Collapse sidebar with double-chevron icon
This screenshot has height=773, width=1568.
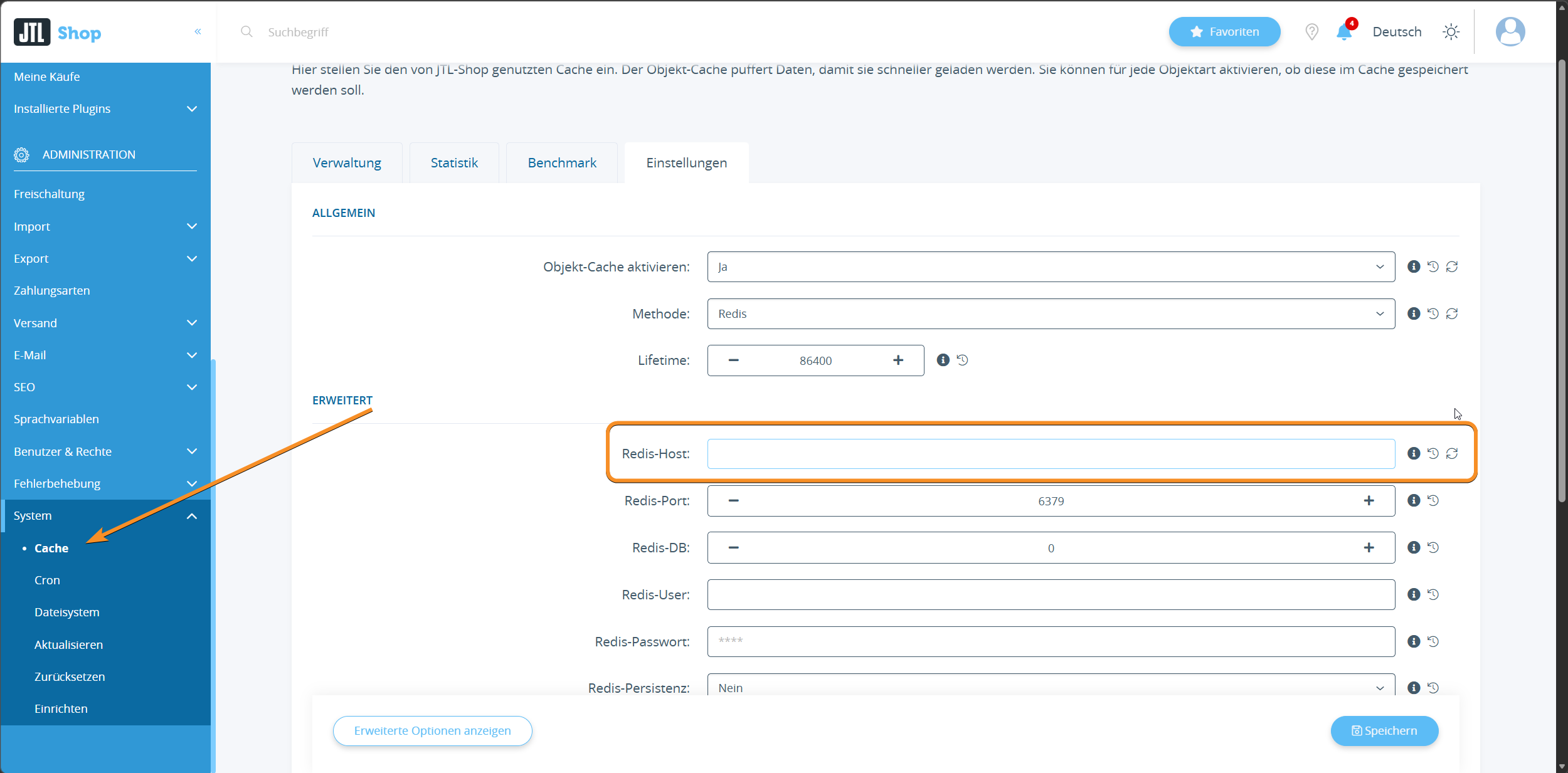tap(198, 31)
